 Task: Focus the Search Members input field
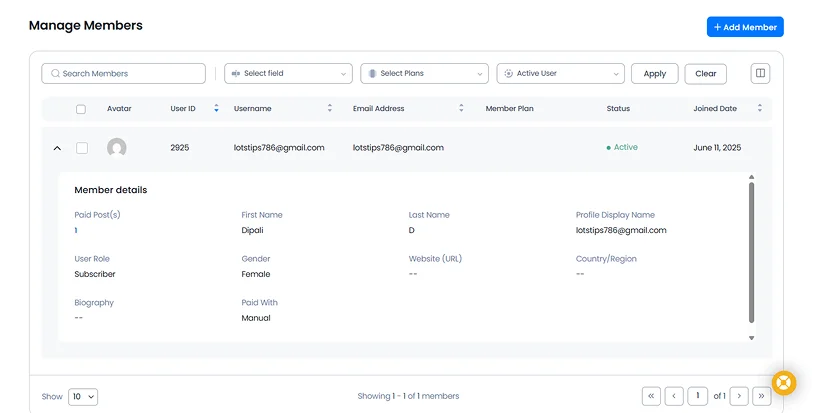tap(124, 74)
